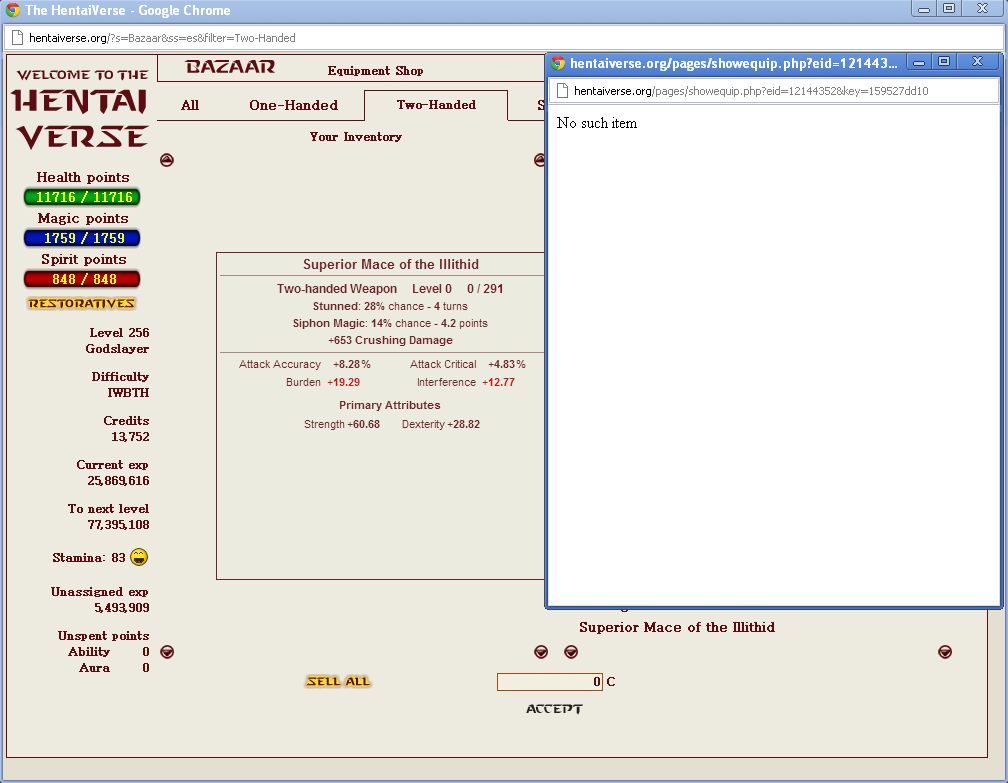Click the To next level value 77,395,108
Image resolution: width=1008 pixels, height=783 pixels.
[118, 525]
